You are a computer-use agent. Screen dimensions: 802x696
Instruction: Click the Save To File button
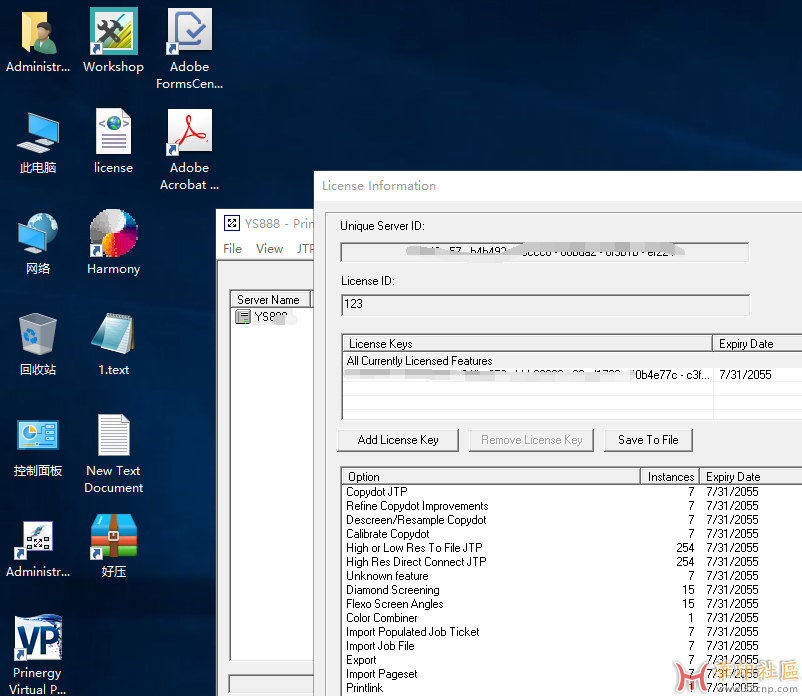pos(648,440)
